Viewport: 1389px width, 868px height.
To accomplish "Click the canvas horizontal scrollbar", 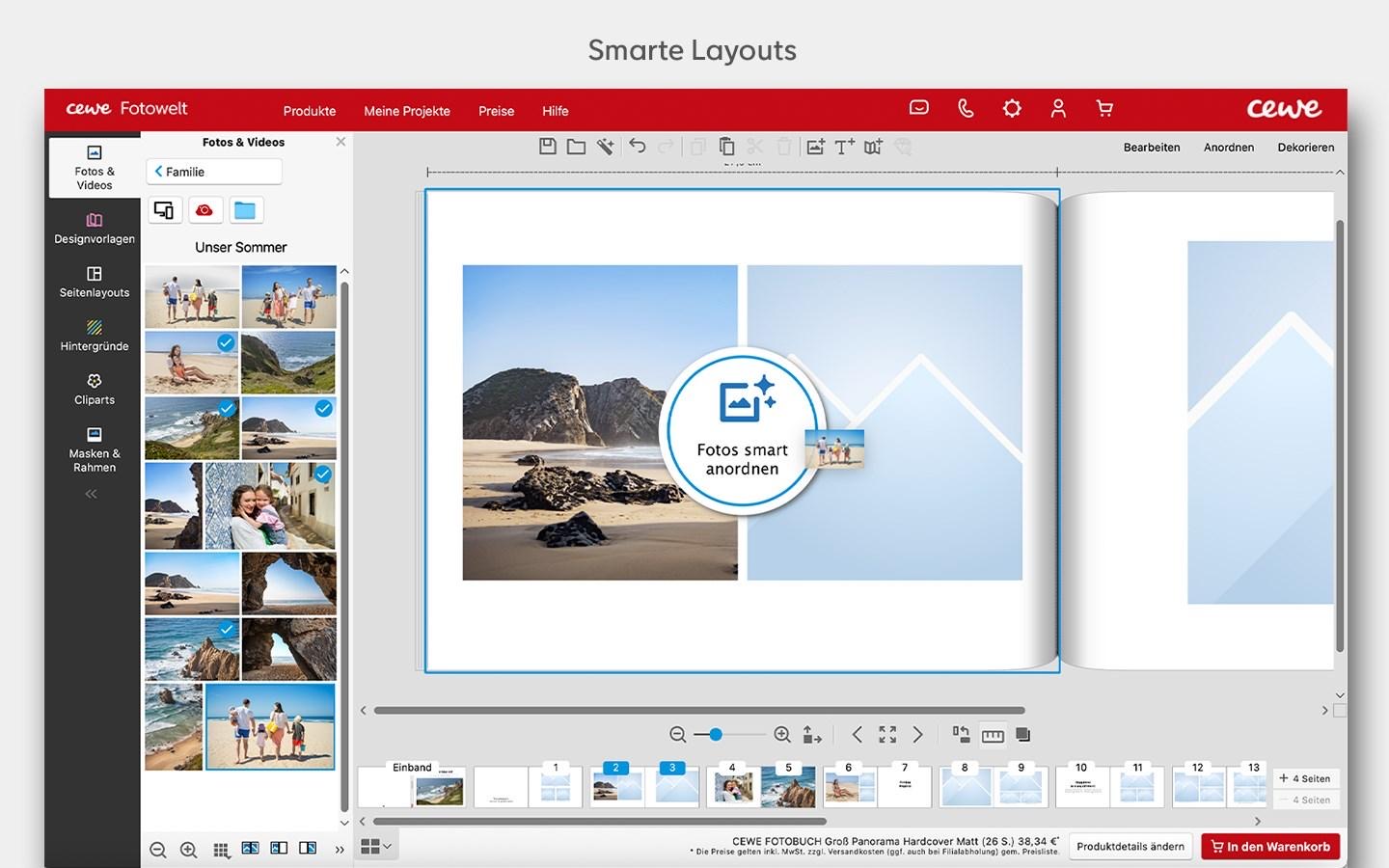I will (699, 711).
